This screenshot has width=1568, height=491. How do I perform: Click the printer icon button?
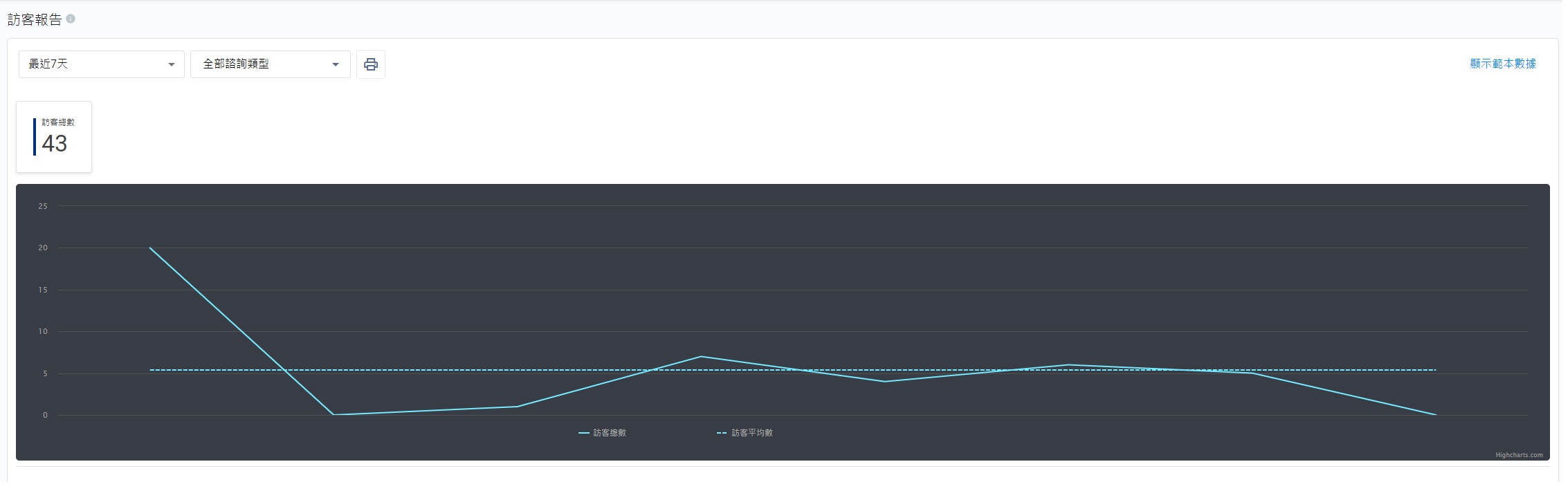click(x=371, y=64)
